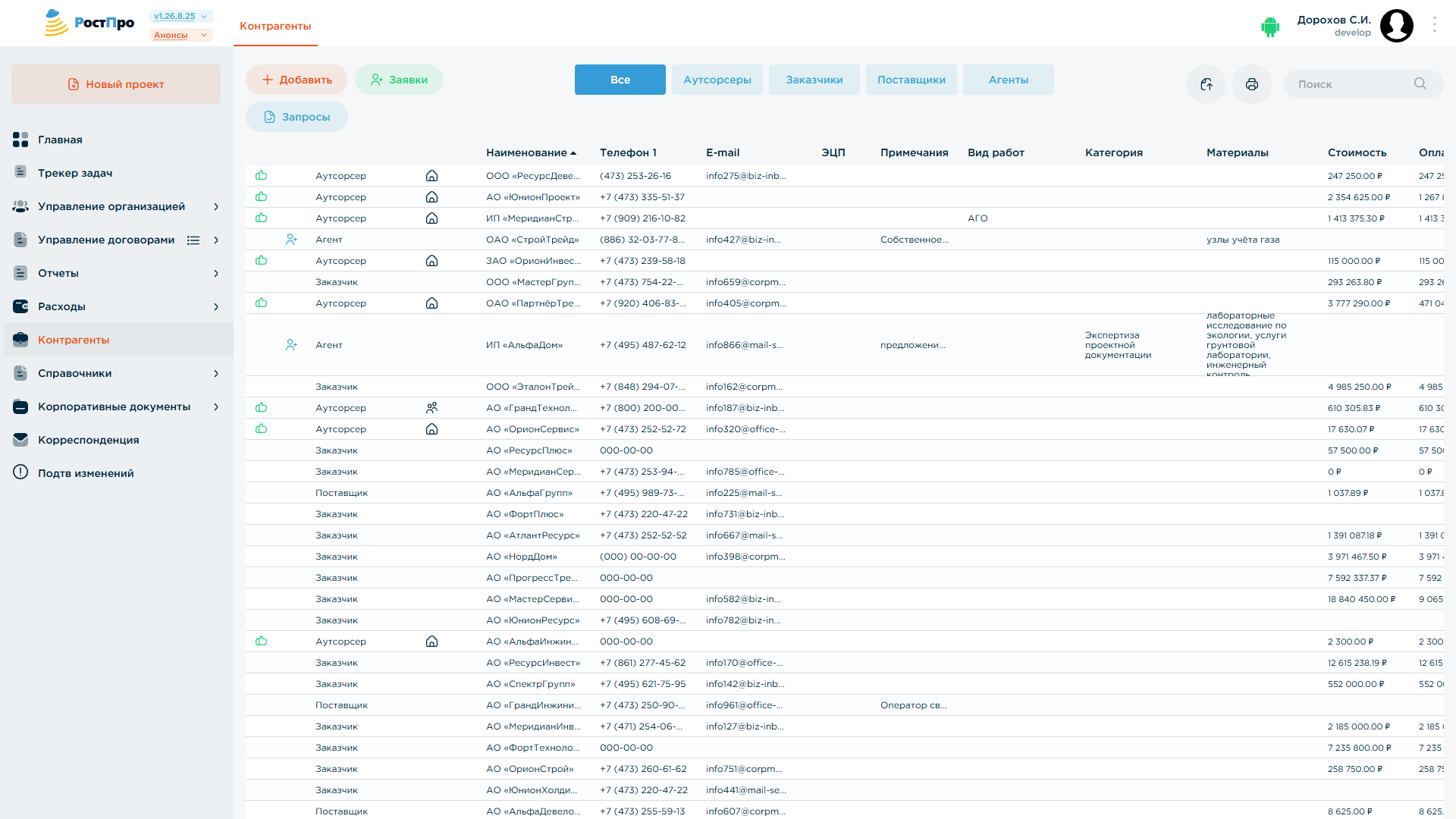This screenshot has width=1456, height=819.
Task: Click the Запросы button
Action: pos(297,117)
